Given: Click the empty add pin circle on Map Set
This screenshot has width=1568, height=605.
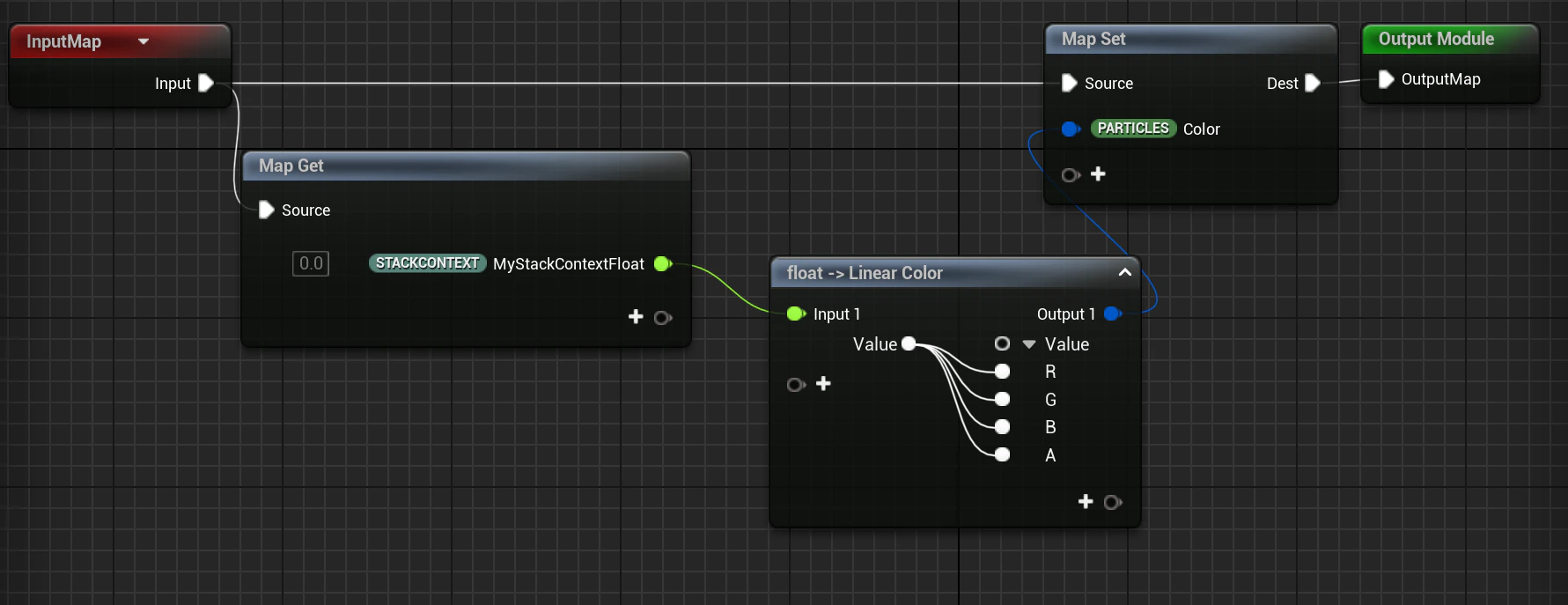Looking at the screenshot, I should pyautogui.click(x=1071, y=174).
